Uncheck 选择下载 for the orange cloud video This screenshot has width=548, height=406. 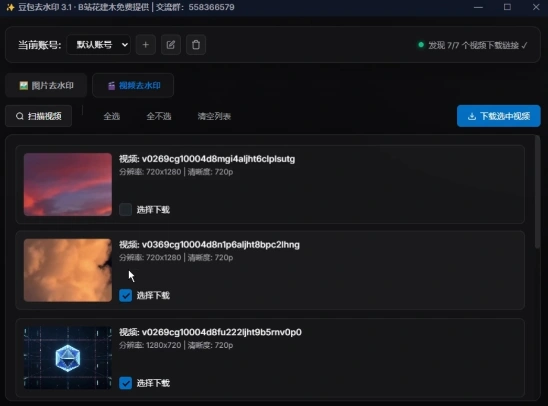coord(125,296)
